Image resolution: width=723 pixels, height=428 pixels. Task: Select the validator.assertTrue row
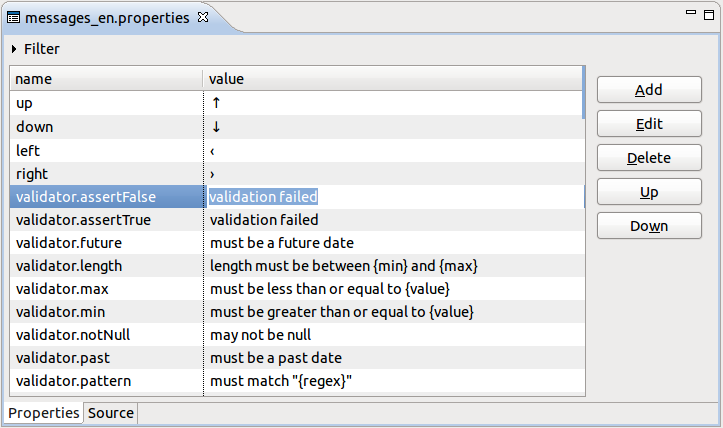click(297, 220)
